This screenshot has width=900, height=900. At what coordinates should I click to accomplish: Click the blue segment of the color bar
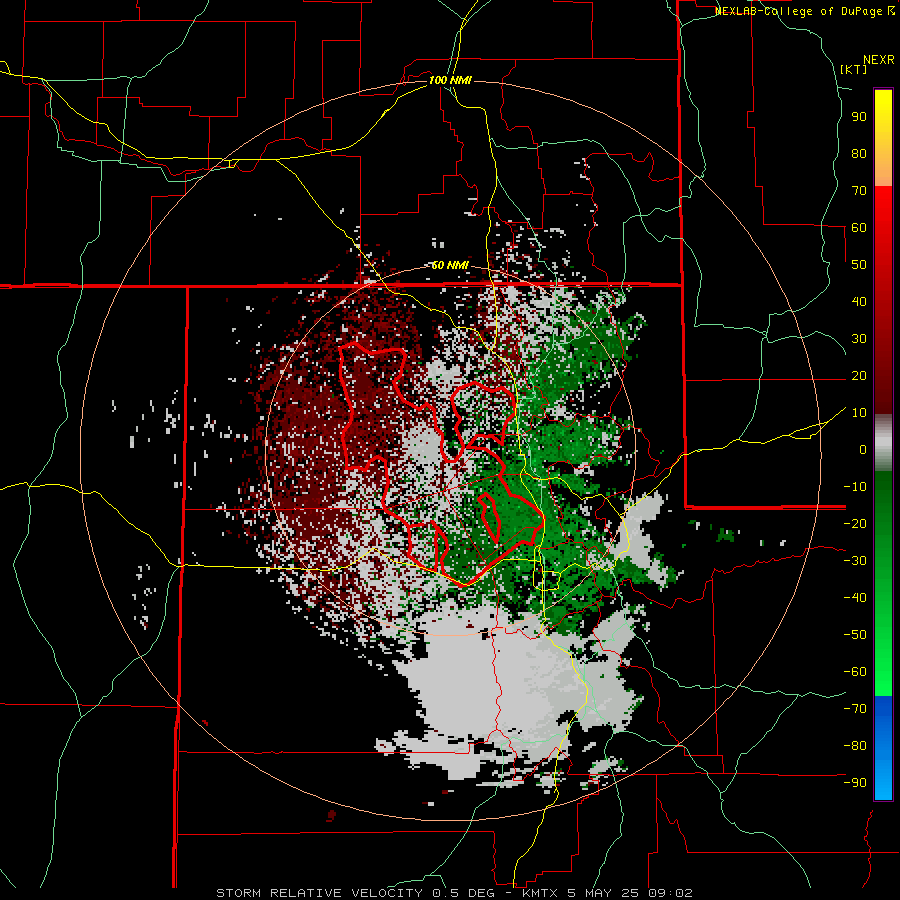click(x=883, y=748)
